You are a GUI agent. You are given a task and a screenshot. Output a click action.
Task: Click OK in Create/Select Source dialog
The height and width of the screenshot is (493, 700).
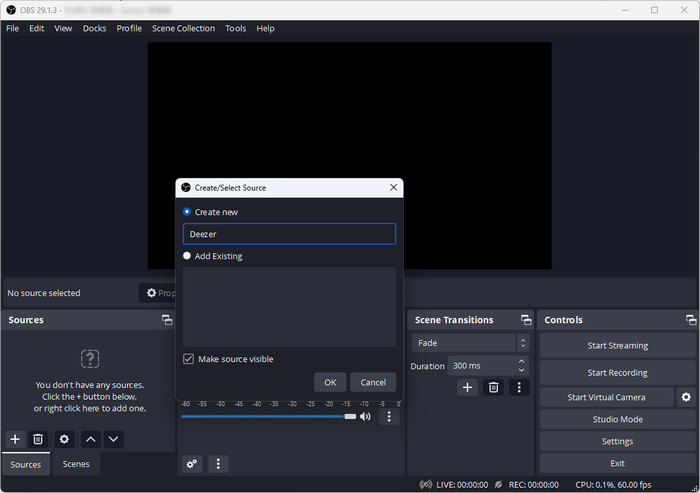click(330, 382)
